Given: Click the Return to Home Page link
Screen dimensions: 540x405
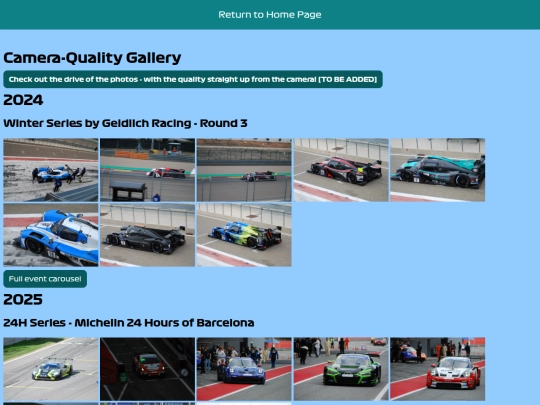Looking at the screenshot, I should point(270,14).
